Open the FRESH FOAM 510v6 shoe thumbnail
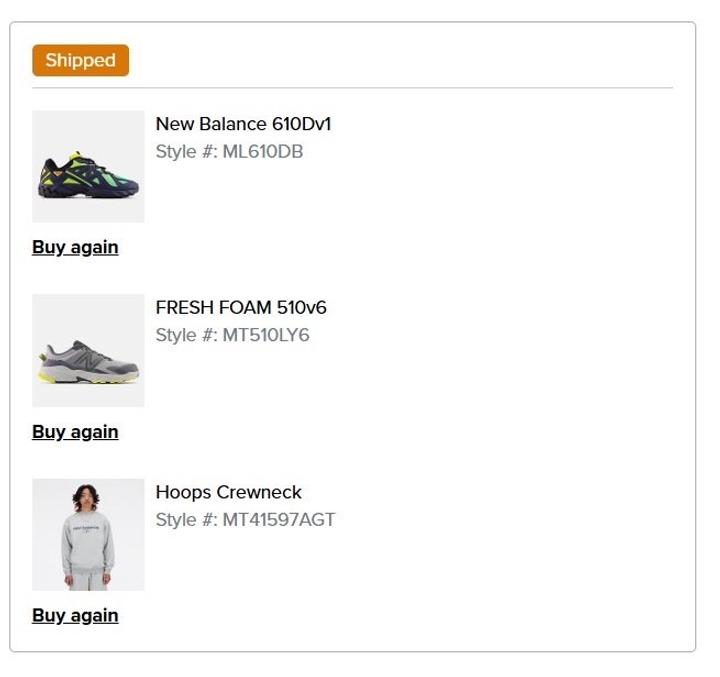720x677 pixels. pos(88,350)
